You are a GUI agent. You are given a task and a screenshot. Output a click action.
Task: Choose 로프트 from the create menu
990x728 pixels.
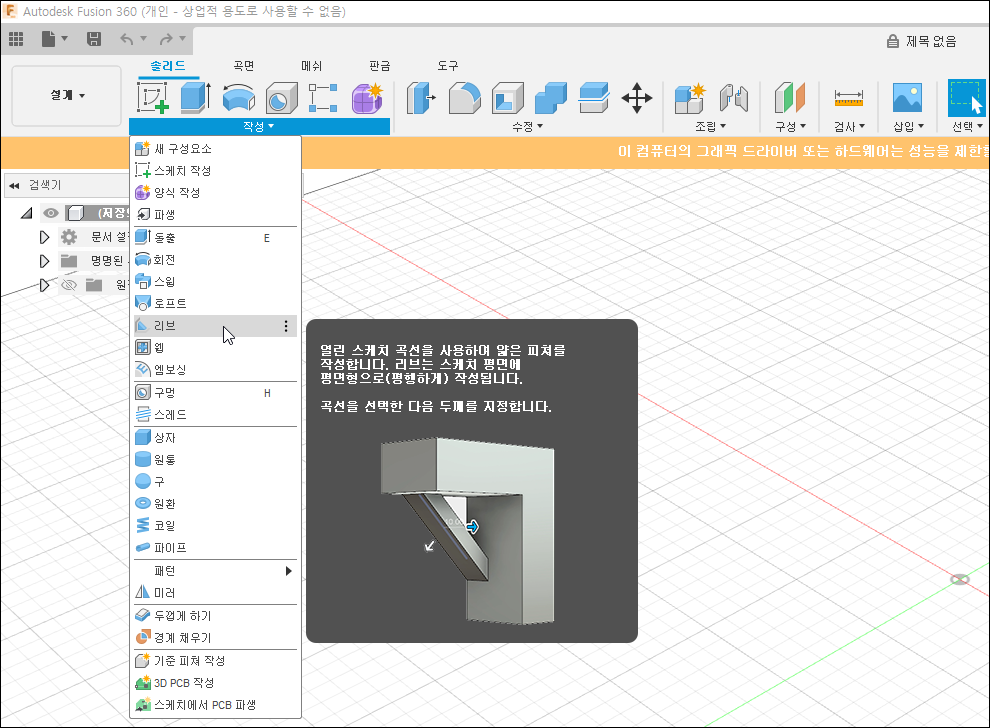(215, 304)
